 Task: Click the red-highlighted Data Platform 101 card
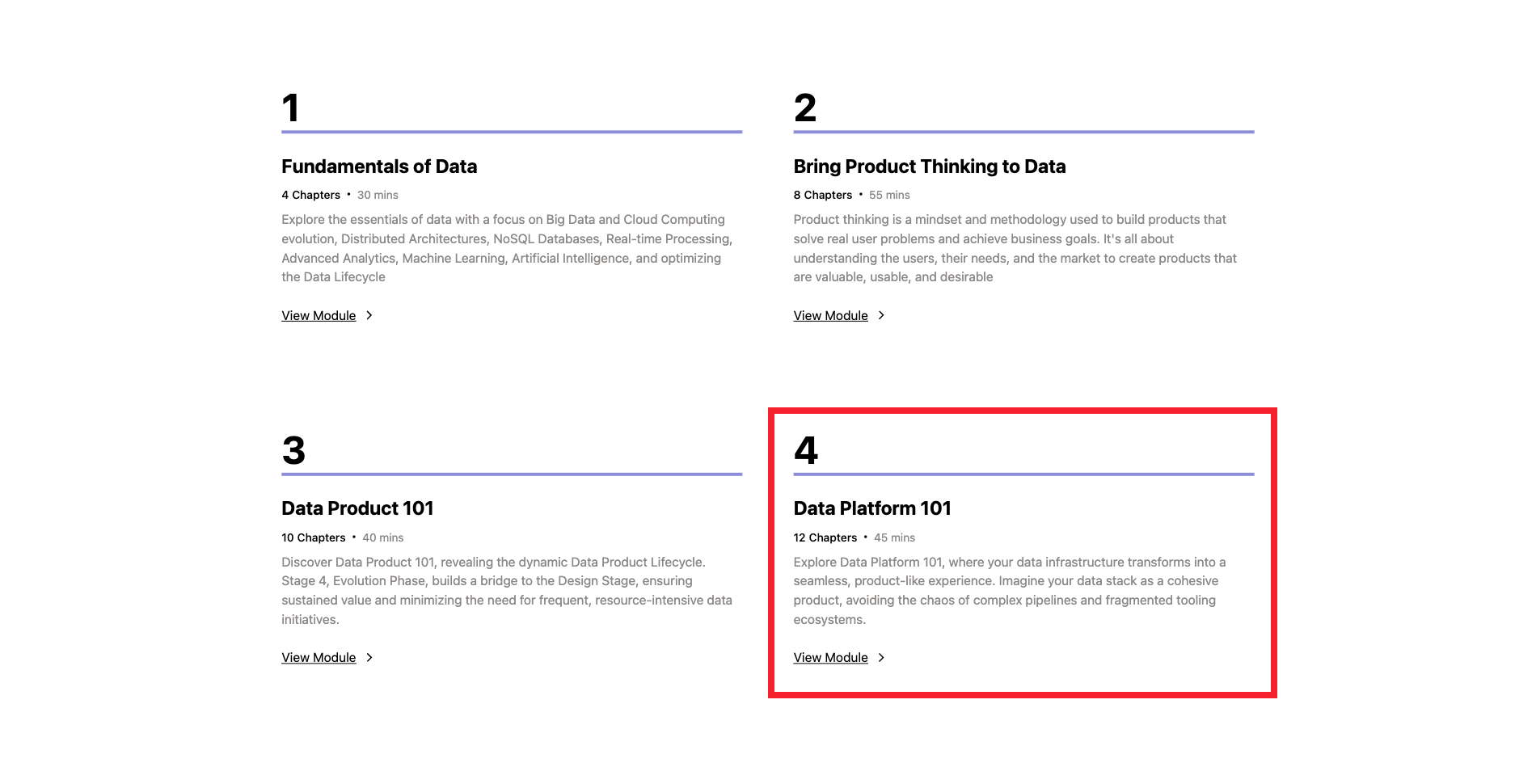1023,552
